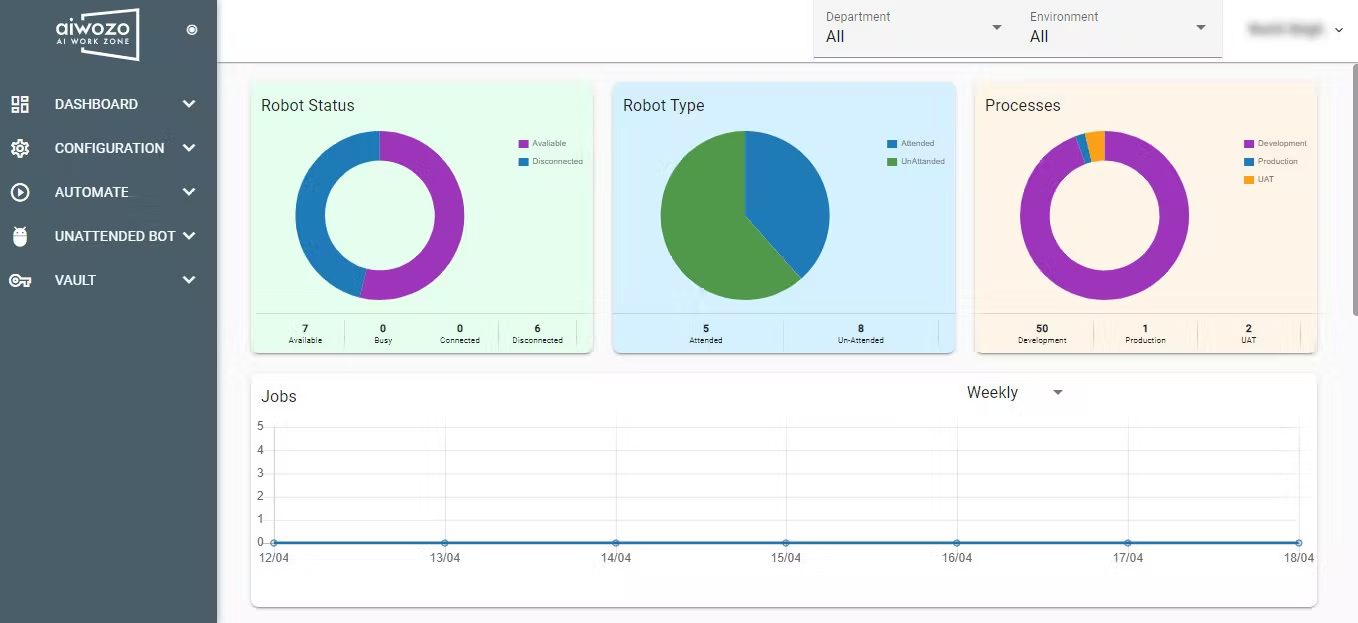Expand the user profile menu chevron
Screen dimensions: 1358x623
(x=1339, y=30)
